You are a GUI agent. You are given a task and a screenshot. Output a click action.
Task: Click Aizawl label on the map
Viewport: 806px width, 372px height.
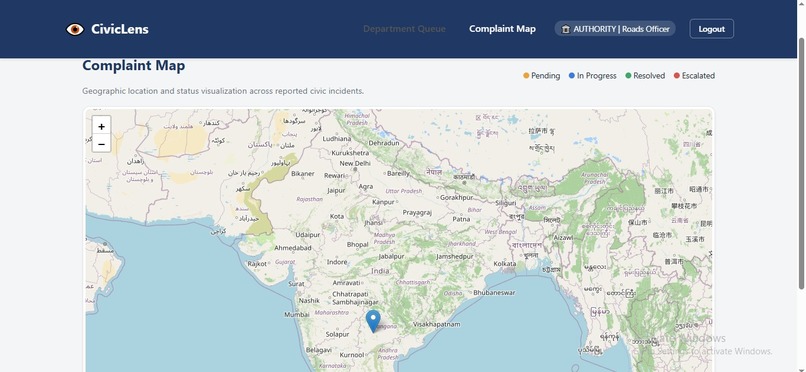tap(563, 238)
